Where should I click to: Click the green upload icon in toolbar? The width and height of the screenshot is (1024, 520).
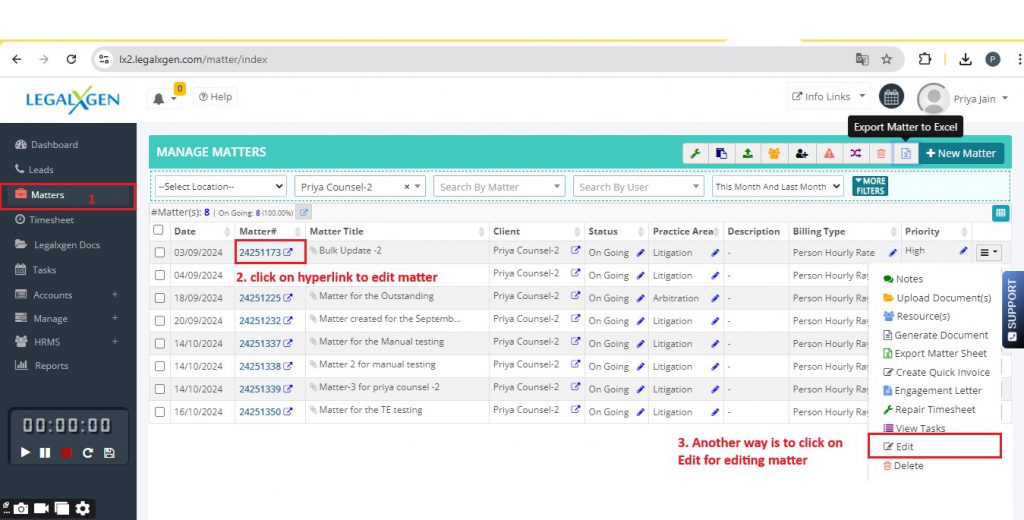pyautogui.click(x=747, y=153)
